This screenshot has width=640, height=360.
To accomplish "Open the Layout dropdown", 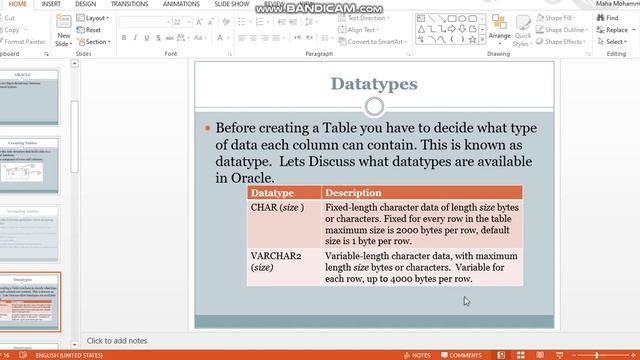I will click(93, 18).
